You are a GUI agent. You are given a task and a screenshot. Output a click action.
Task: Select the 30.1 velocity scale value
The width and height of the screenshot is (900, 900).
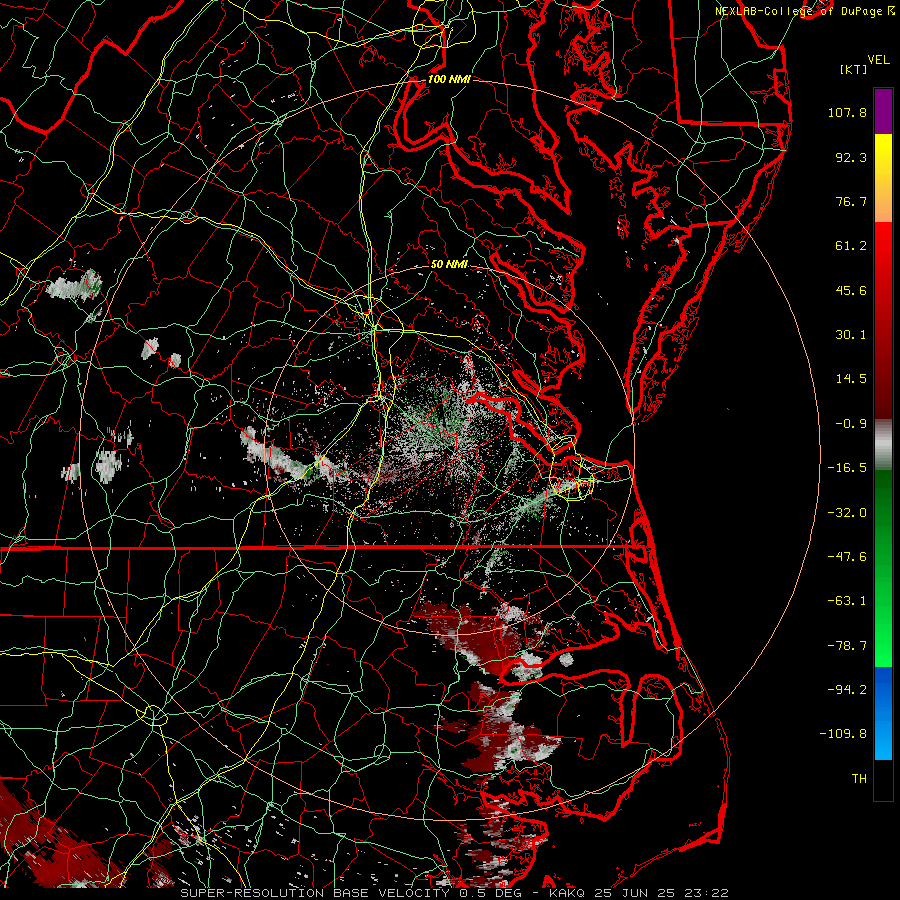tap(851, 335)
